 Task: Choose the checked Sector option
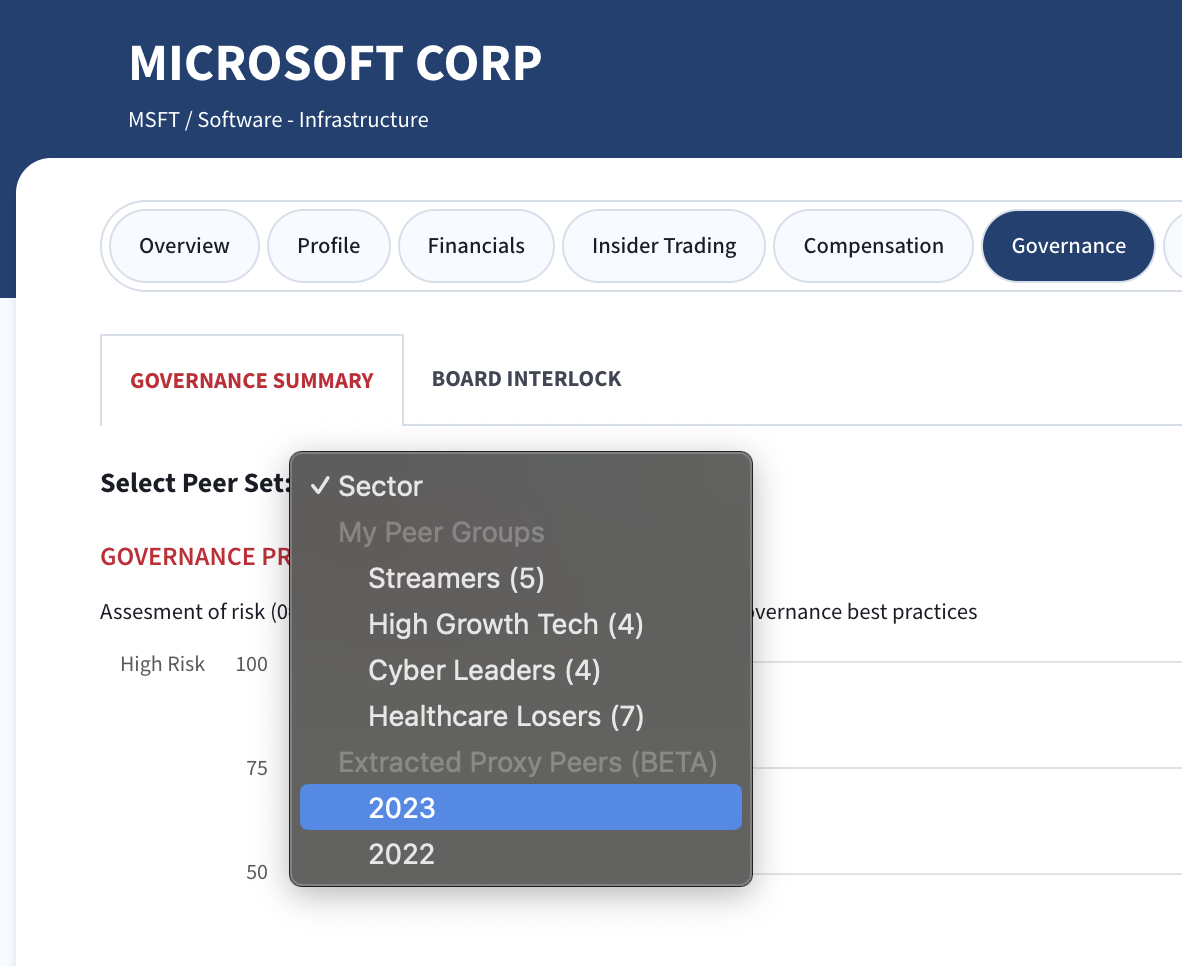pos(380,486)
